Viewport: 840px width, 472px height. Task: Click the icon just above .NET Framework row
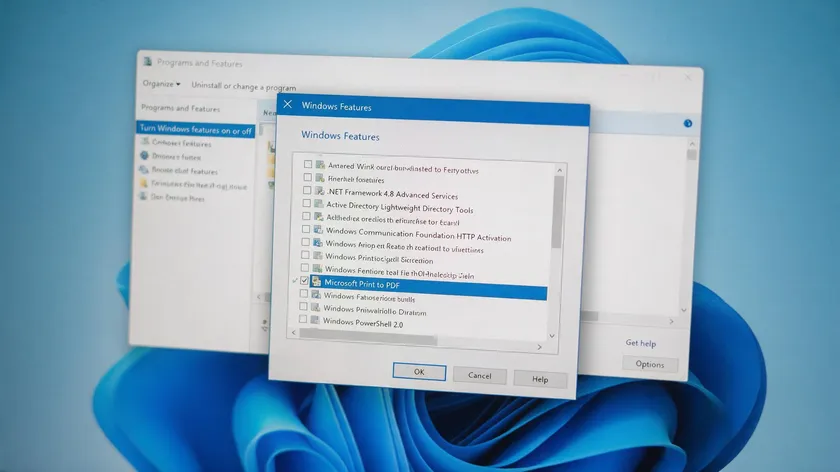tap(320, 177)
